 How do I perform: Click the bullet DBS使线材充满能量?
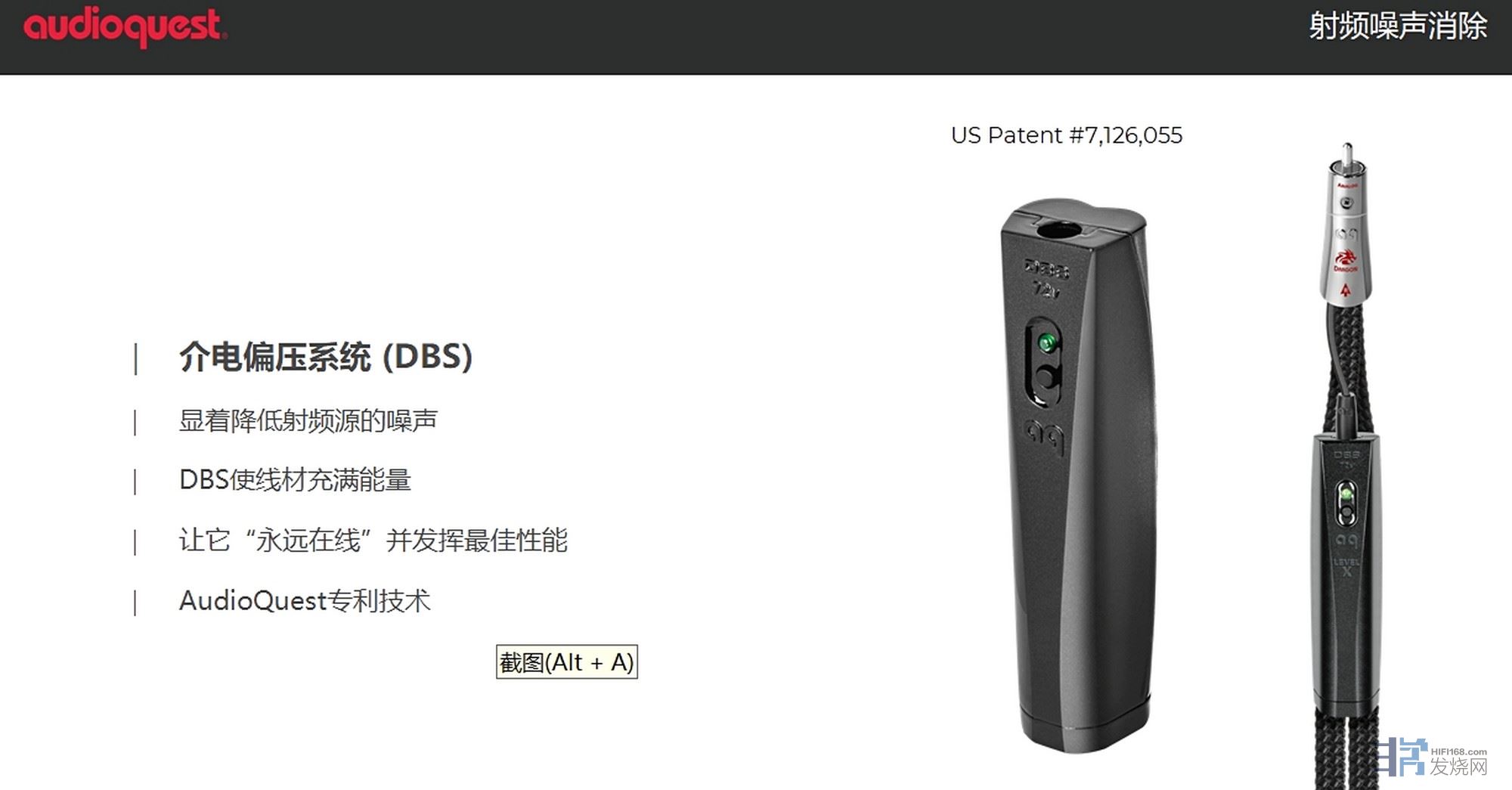(x=295, y=480)
